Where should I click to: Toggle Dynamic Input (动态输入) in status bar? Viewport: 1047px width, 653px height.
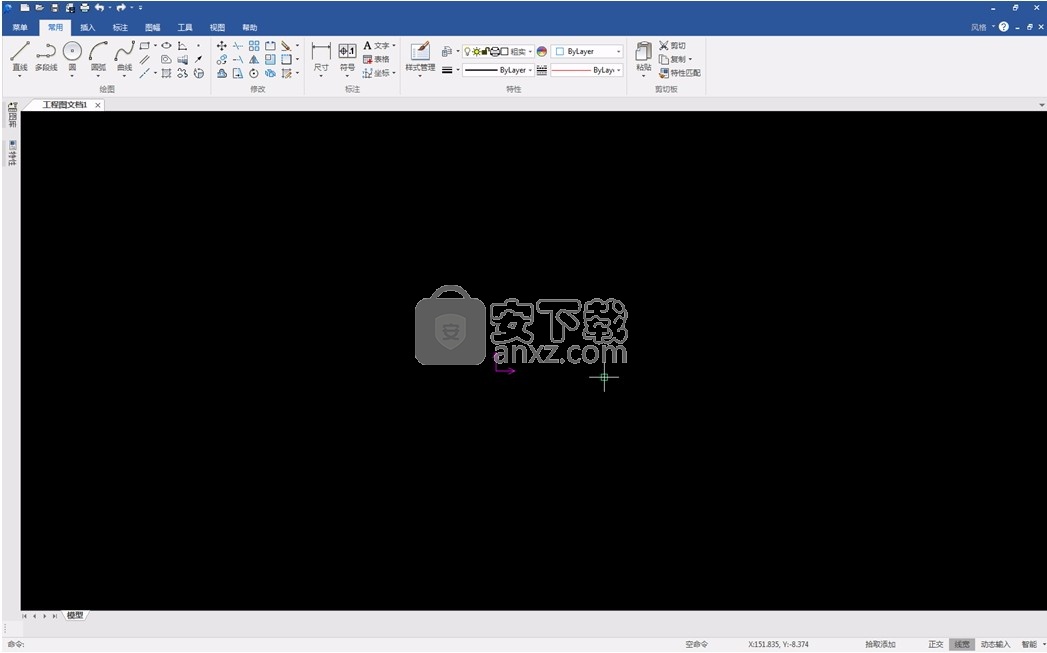(x=995, y=644)
